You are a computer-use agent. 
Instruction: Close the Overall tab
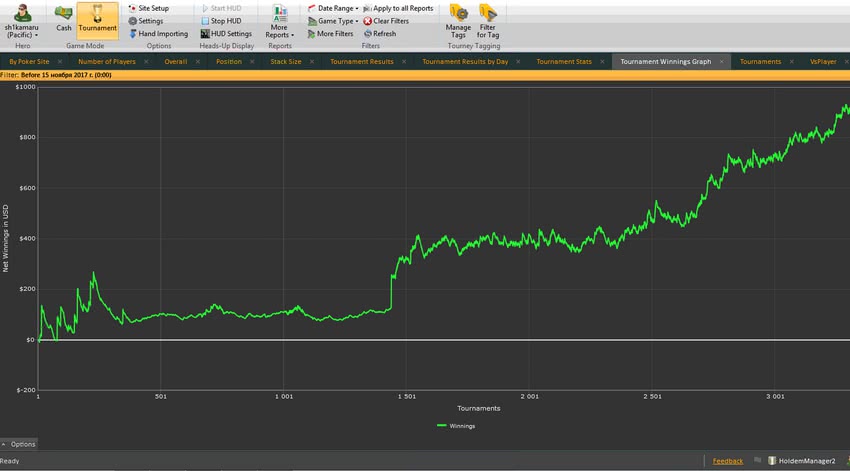click(197, 62)
